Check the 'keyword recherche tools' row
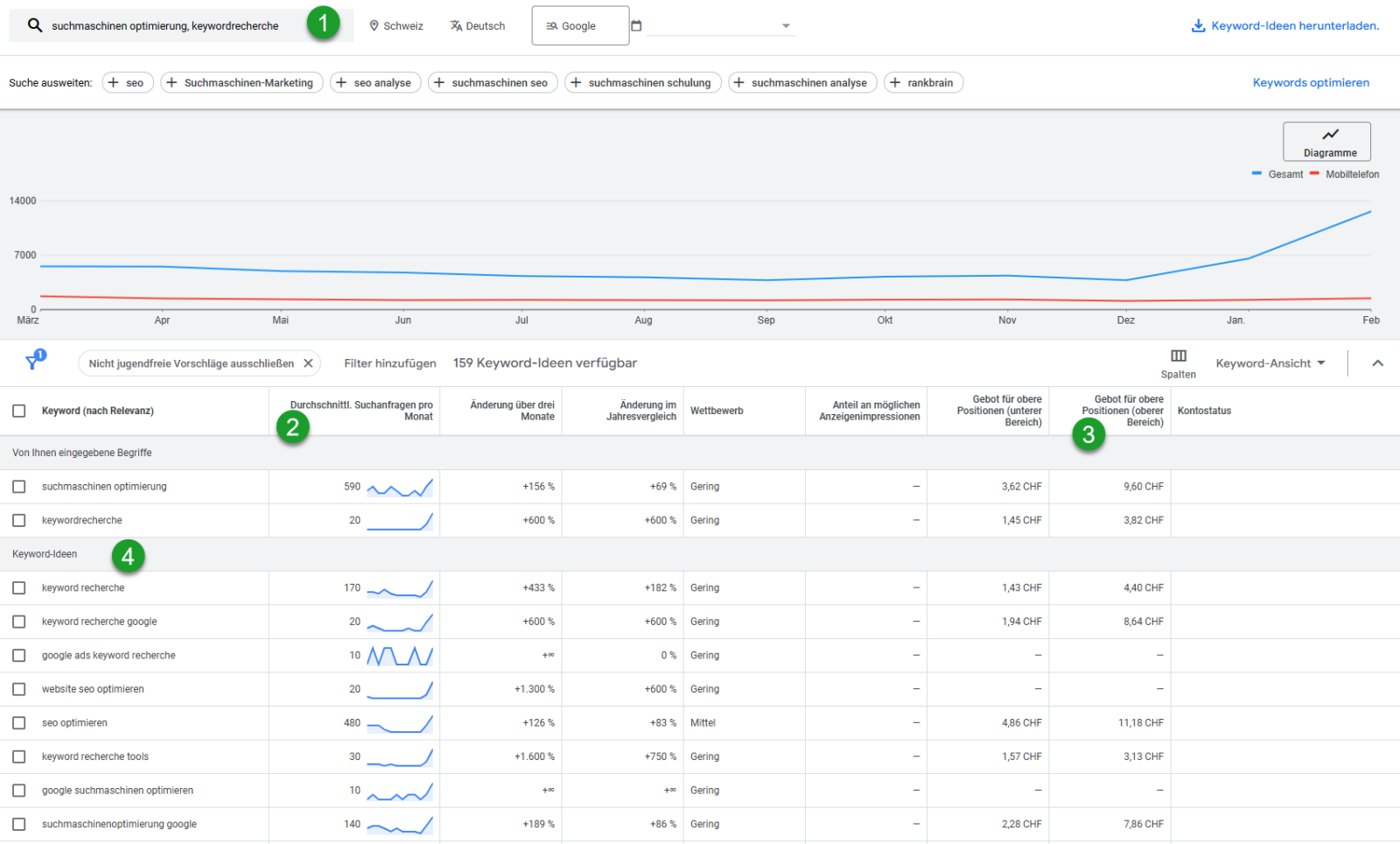1400x844 pixels. tap(19, 756)
